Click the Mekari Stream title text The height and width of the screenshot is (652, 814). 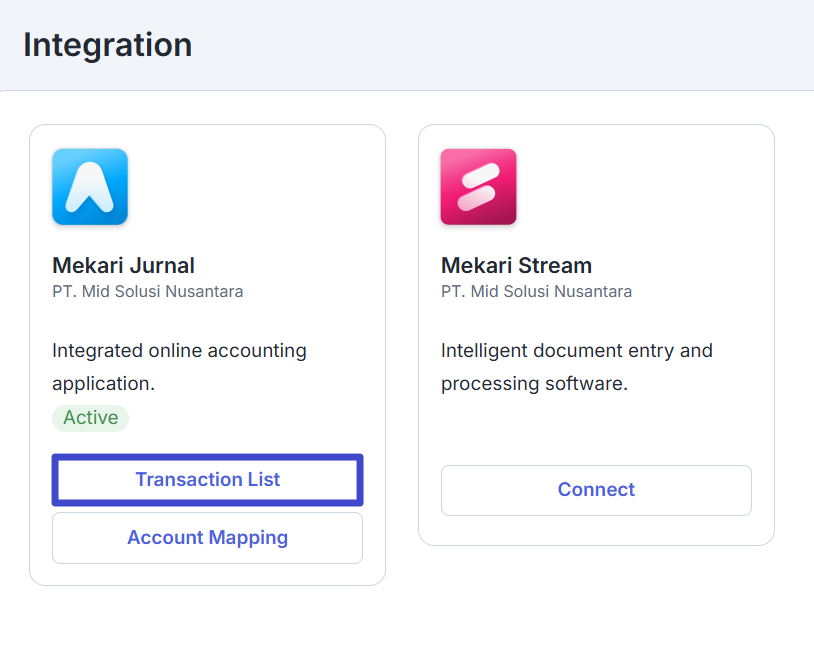coord(517,265)
